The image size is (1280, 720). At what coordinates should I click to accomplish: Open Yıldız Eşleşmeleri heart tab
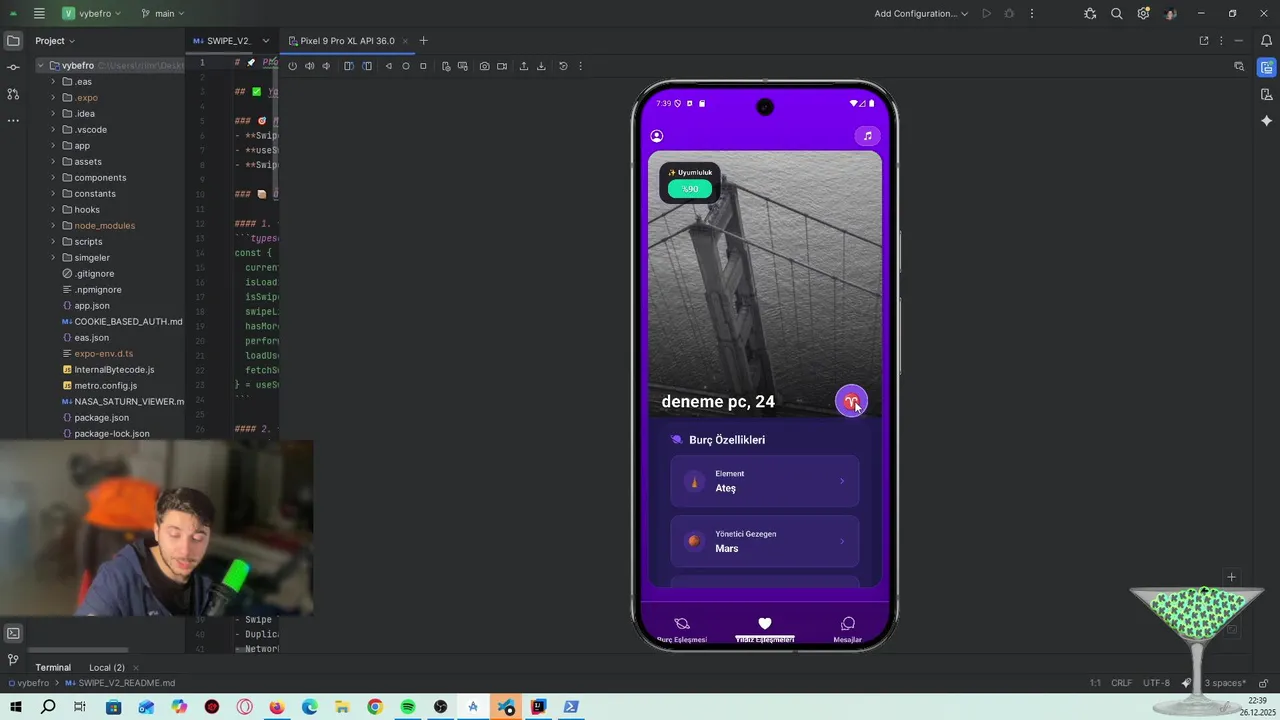click(765, 630)
